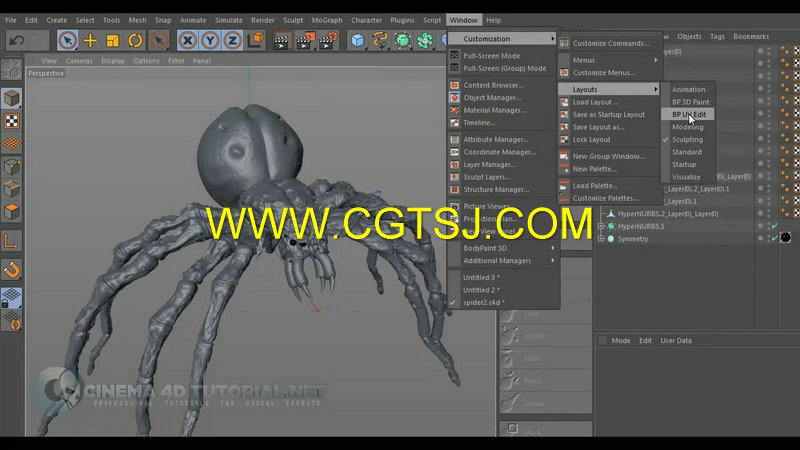Activate the Scale tool
This screenshot has height=450, width=800.
tap(113, 40)
